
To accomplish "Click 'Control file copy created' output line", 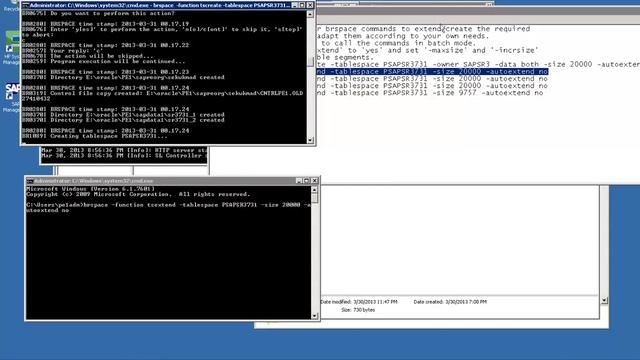I will 163,96.
